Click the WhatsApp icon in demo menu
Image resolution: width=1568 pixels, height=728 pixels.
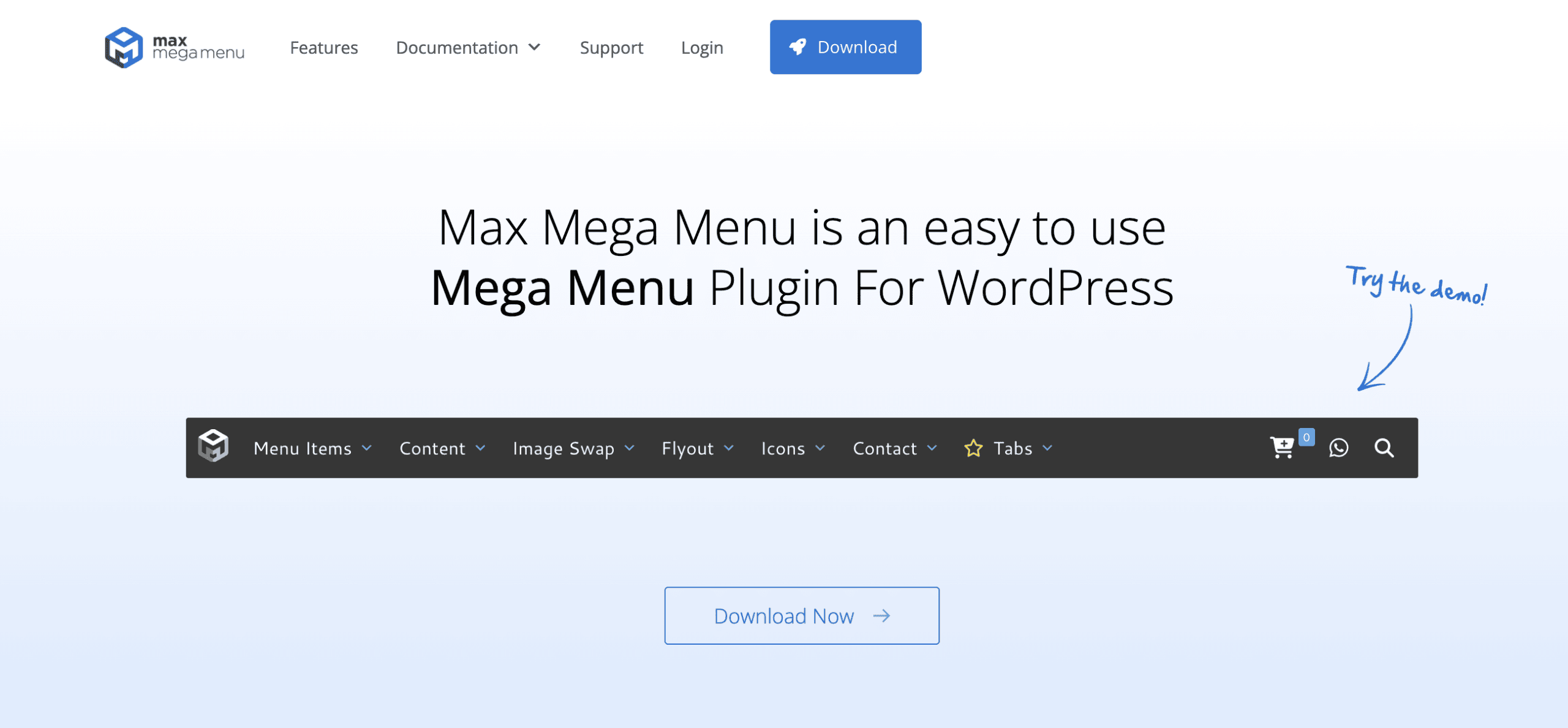(x=1338, y=448)
